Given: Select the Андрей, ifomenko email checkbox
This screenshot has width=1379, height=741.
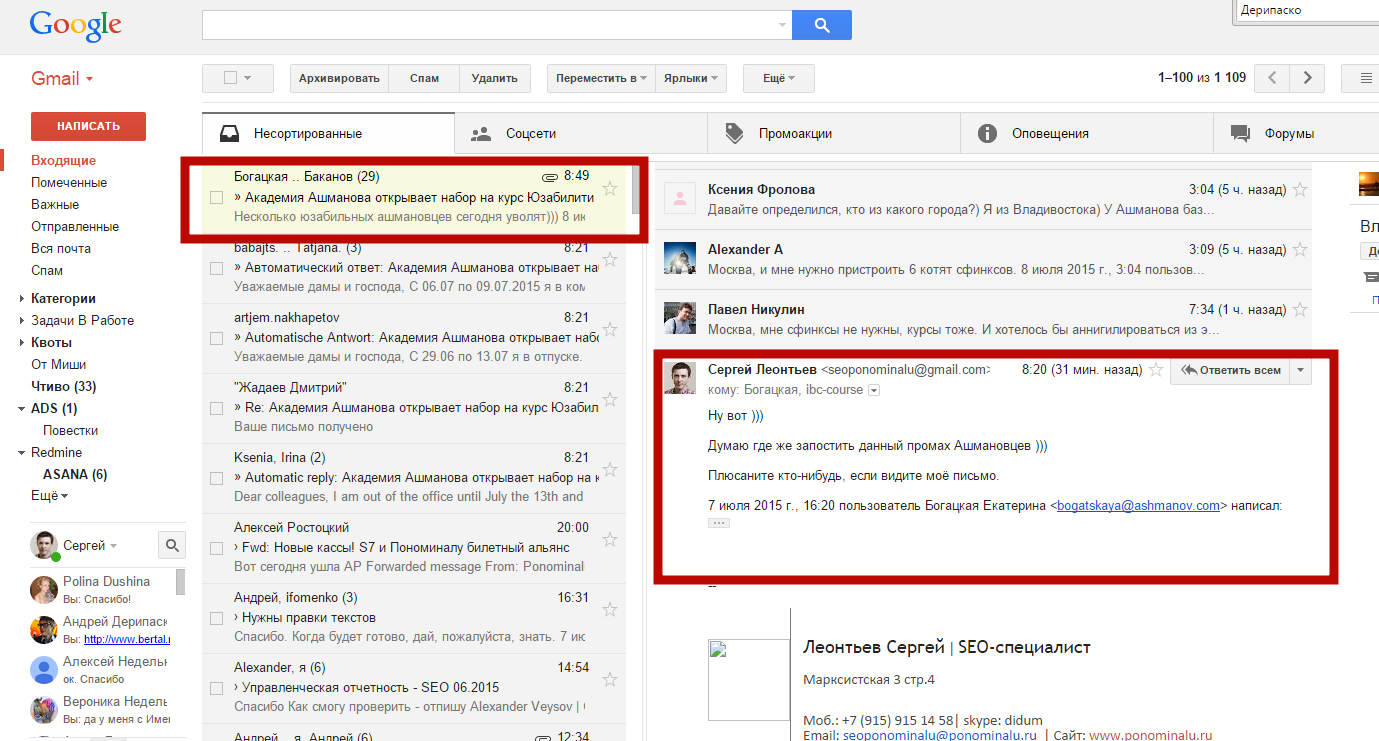Looking at the screenshot, I should click(x=216, y=618).
